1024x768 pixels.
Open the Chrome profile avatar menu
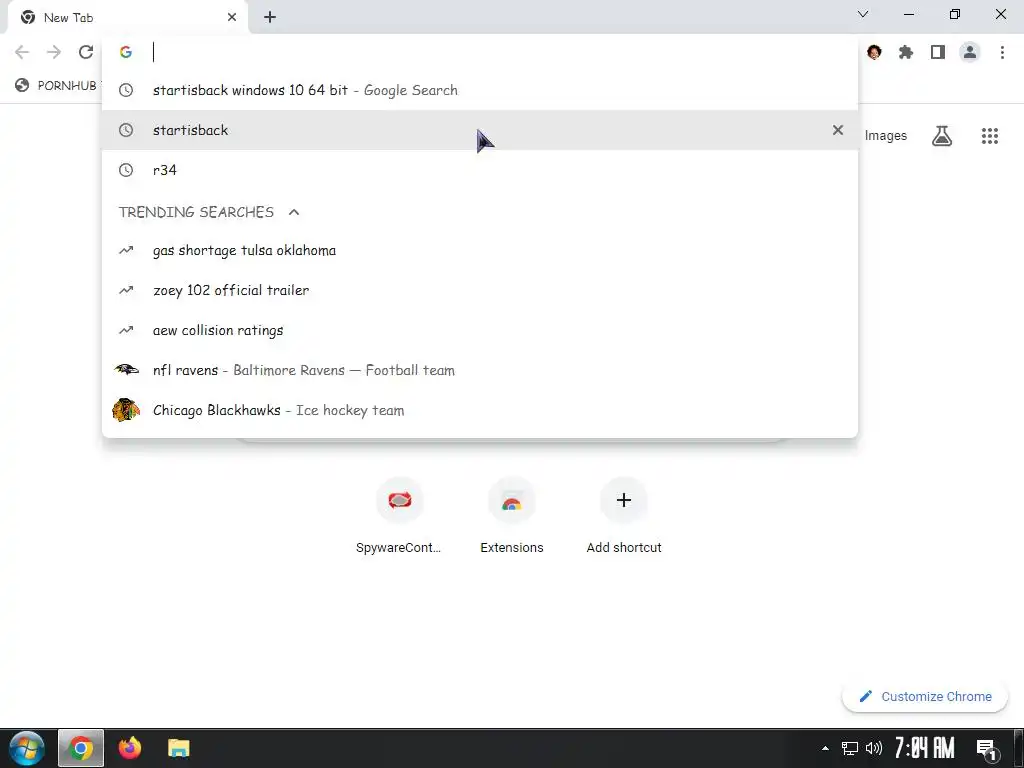pyautogui.click(x=970, y=52)
